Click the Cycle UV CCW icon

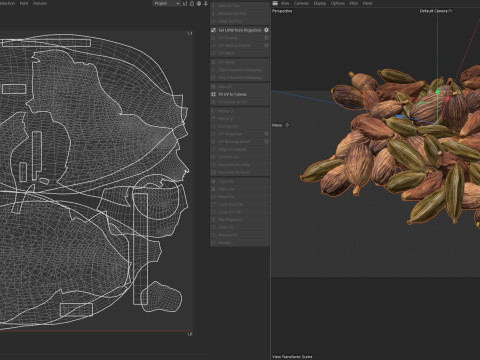click(214, 204)
